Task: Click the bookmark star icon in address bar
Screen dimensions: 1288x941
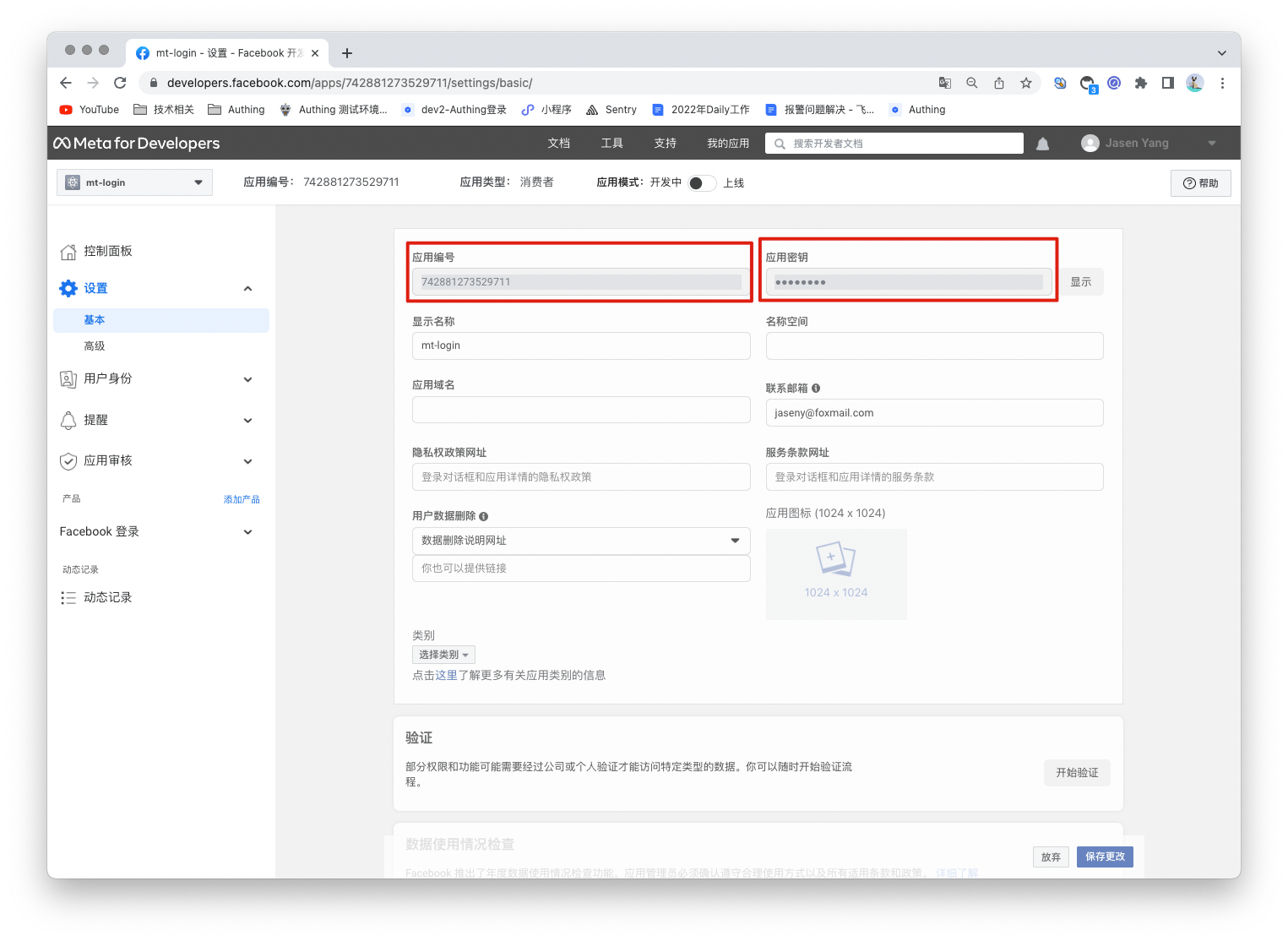Action: coord(1025,83)
